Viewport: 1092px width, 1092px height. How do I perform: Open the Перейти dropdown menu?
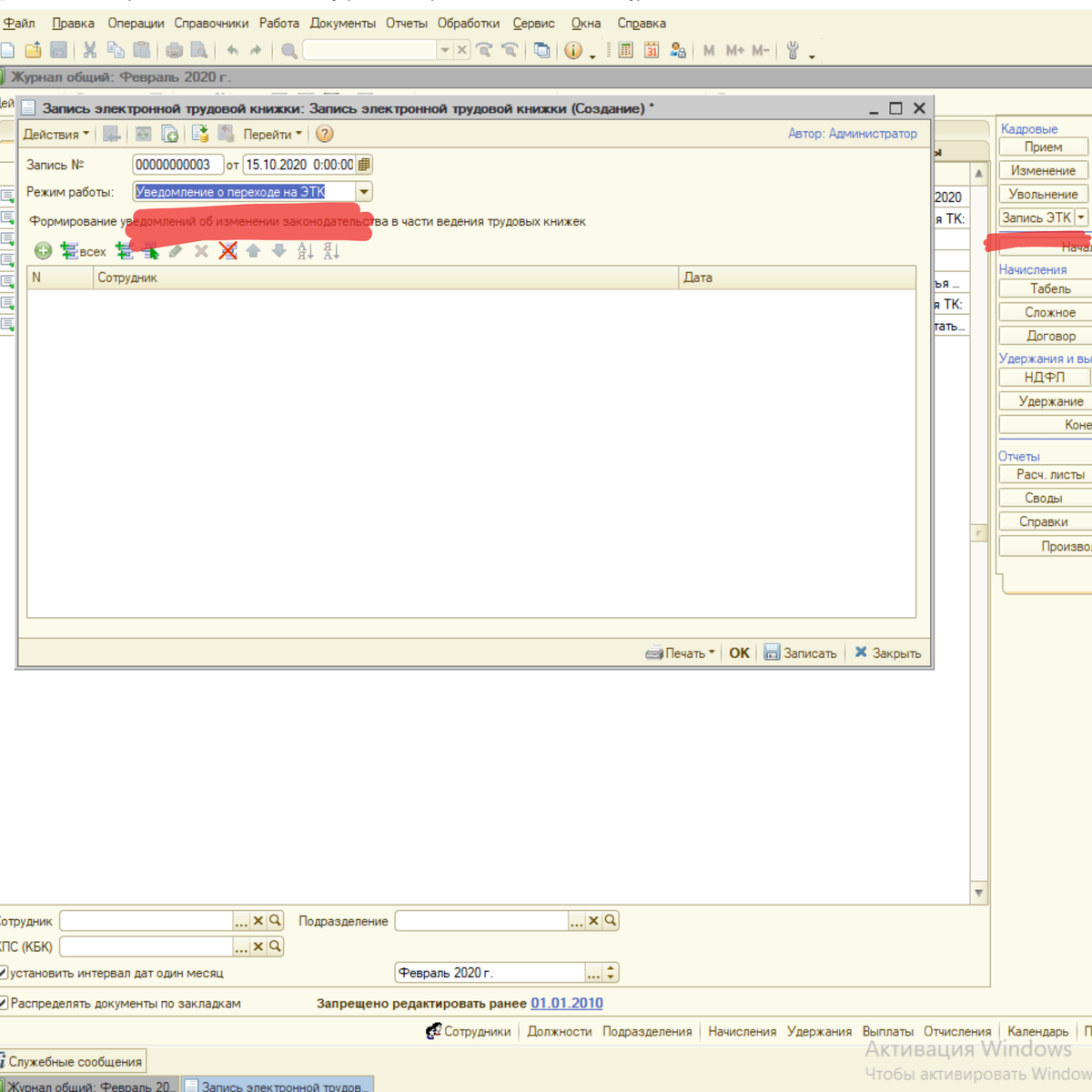tap(272, 134)
